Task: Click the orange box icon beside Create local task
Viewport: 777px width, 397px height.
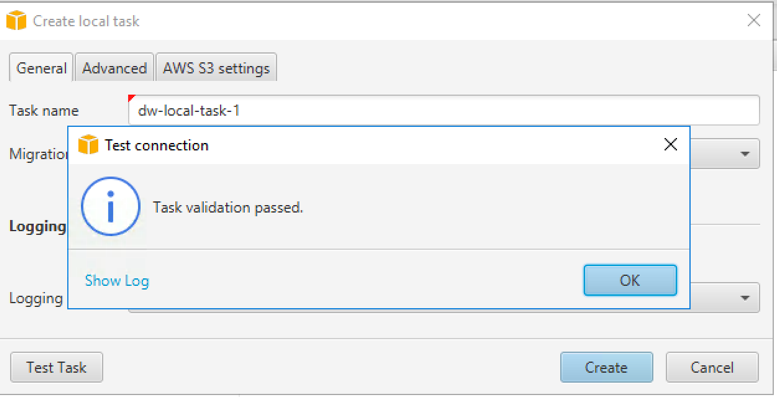Action: [16, 20]
